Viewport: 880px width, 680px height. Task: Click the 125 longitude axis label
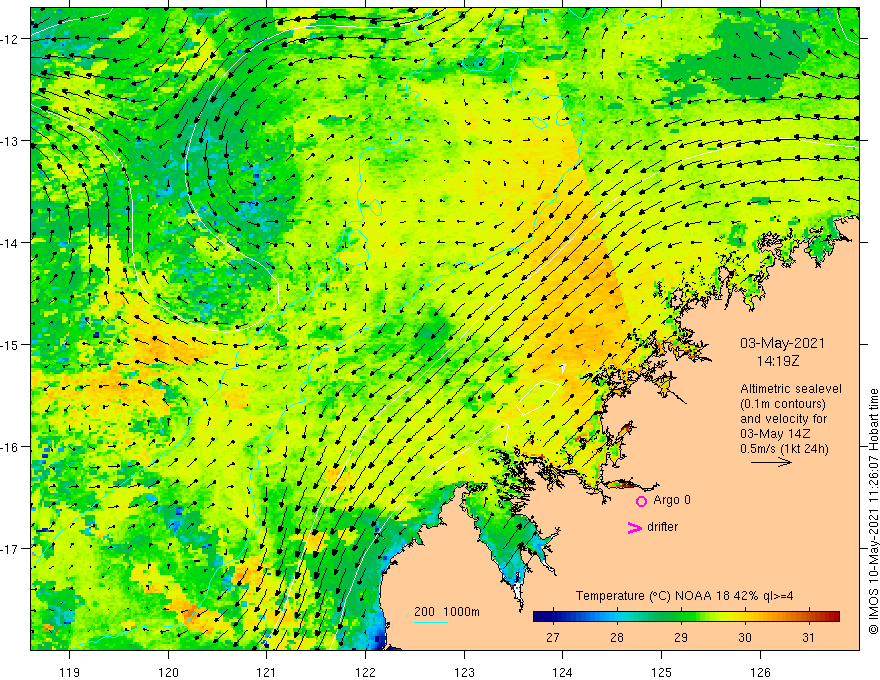[x=662, y=673]
